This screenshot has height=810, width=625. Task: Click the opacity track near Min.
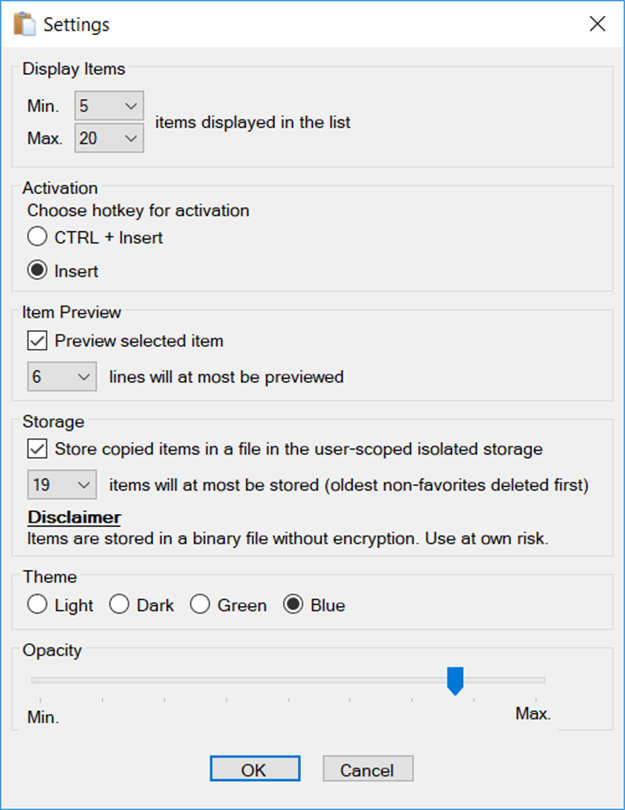pyautogui.click(x=46, y=680)
